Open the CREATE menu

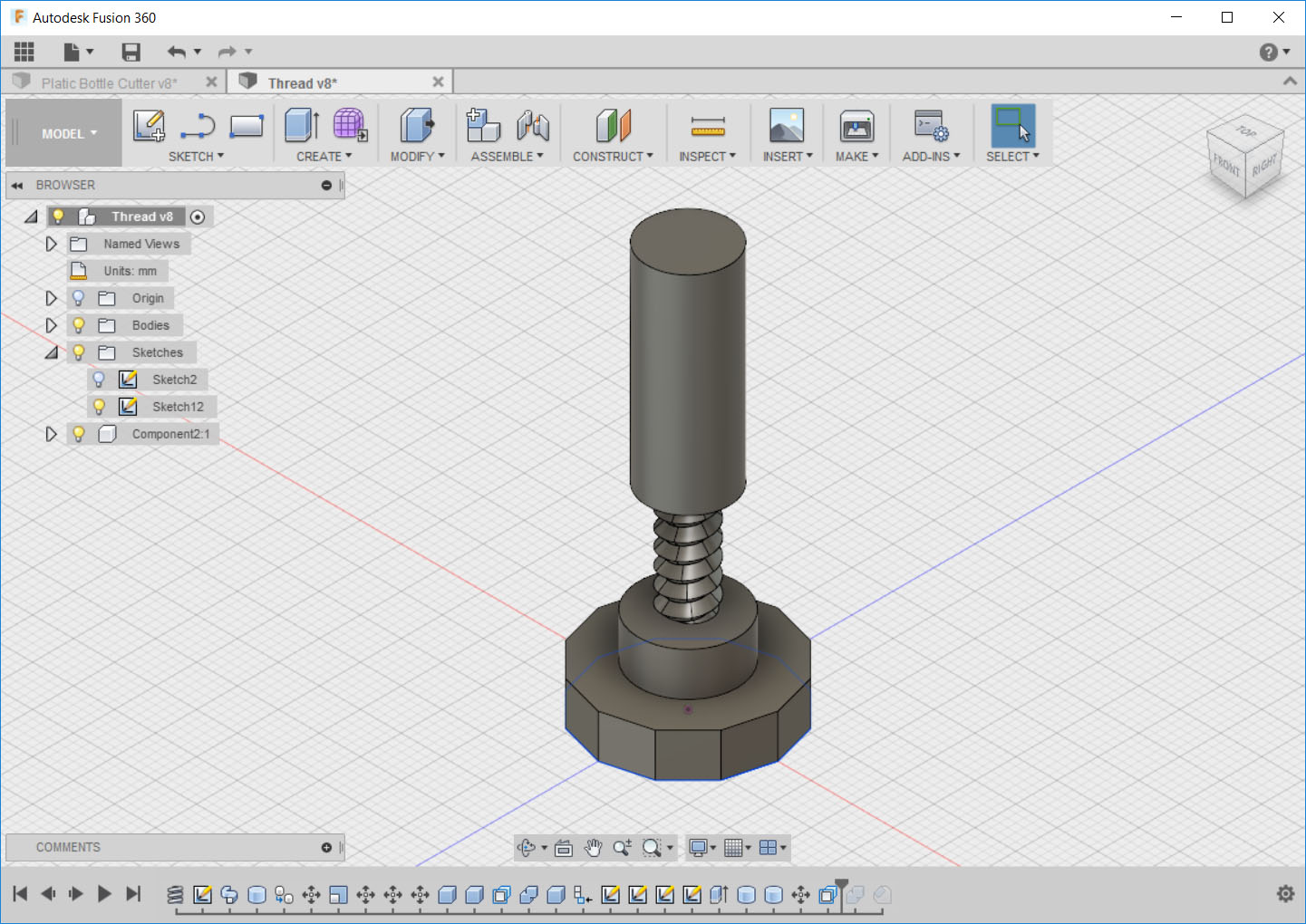click(324, 157)
